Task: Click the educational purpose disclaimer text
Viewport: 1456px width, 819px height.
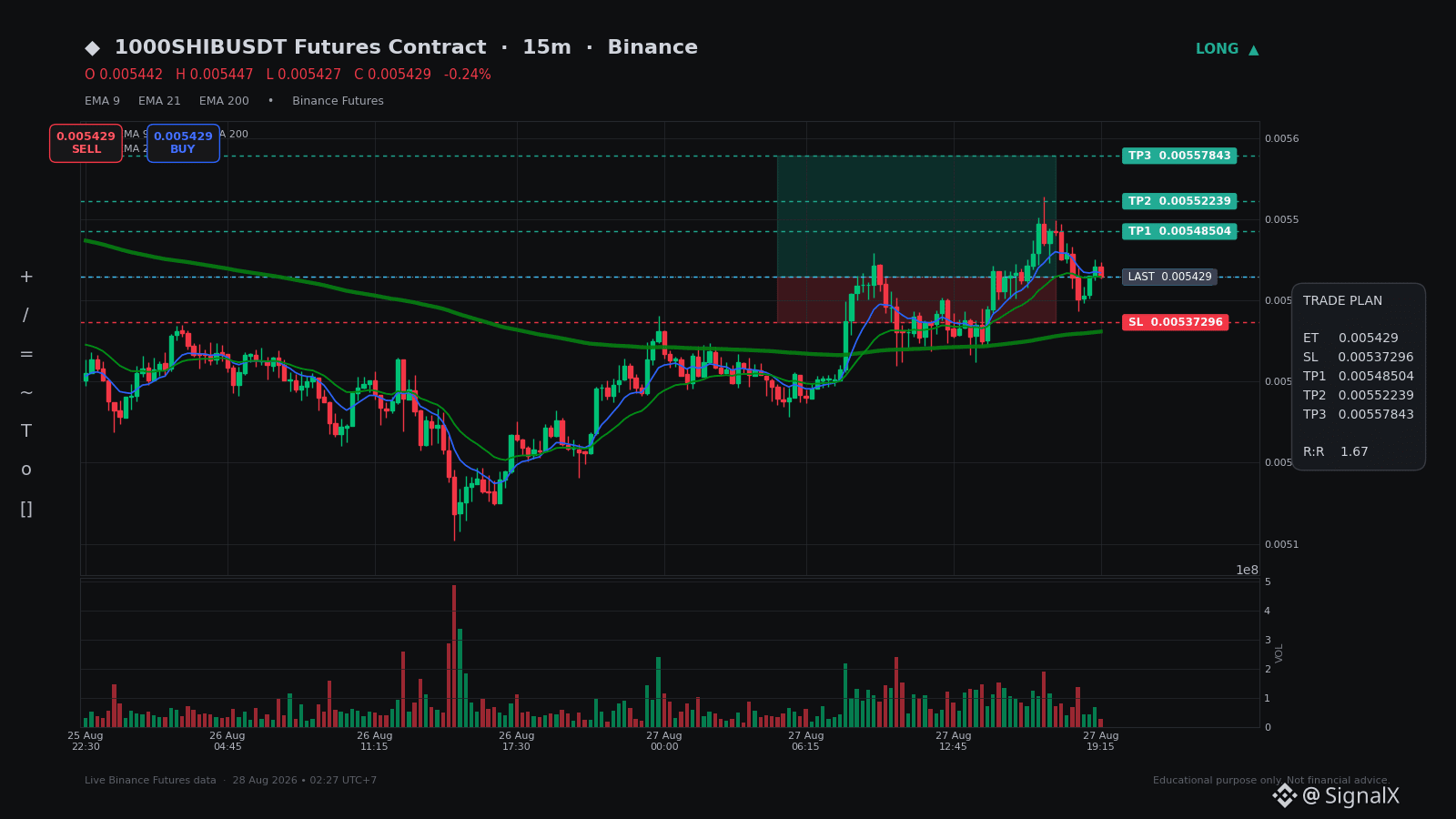Action: coord(1271,780)
